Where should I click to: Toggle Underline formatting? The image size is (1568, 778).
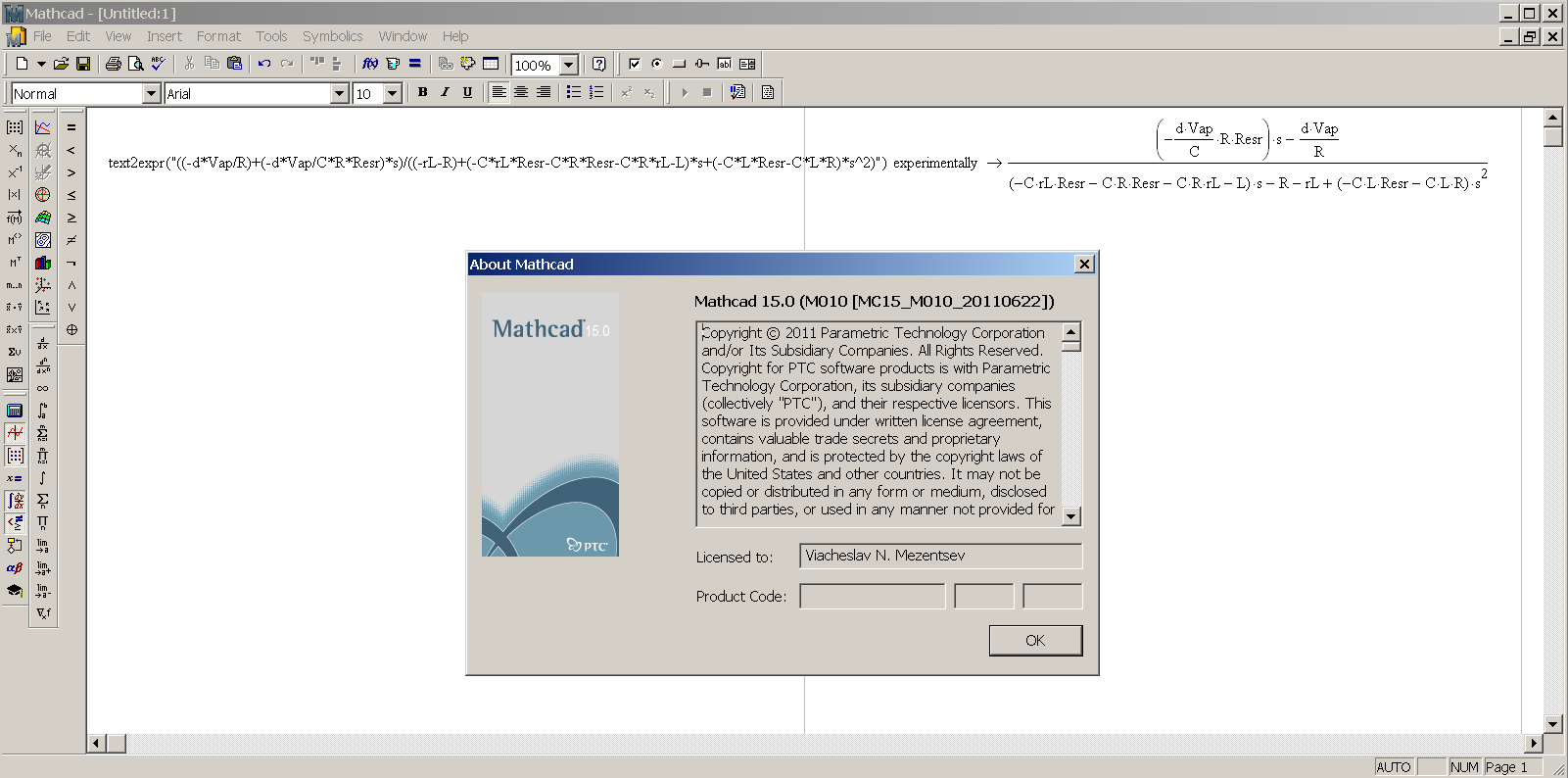coord(468,92)
